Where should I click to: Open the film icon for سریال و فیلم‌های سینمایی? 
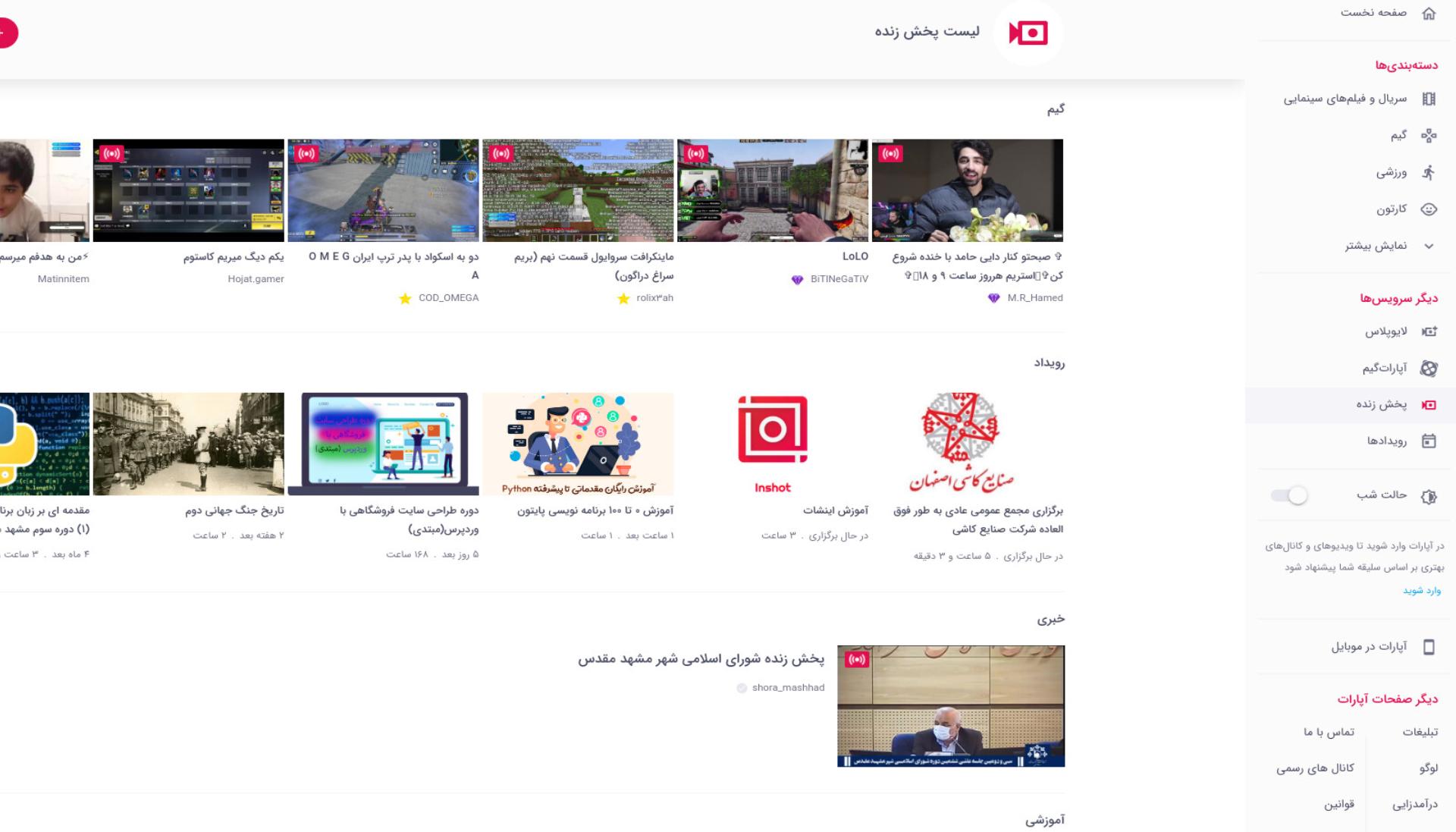[1429, 99]
